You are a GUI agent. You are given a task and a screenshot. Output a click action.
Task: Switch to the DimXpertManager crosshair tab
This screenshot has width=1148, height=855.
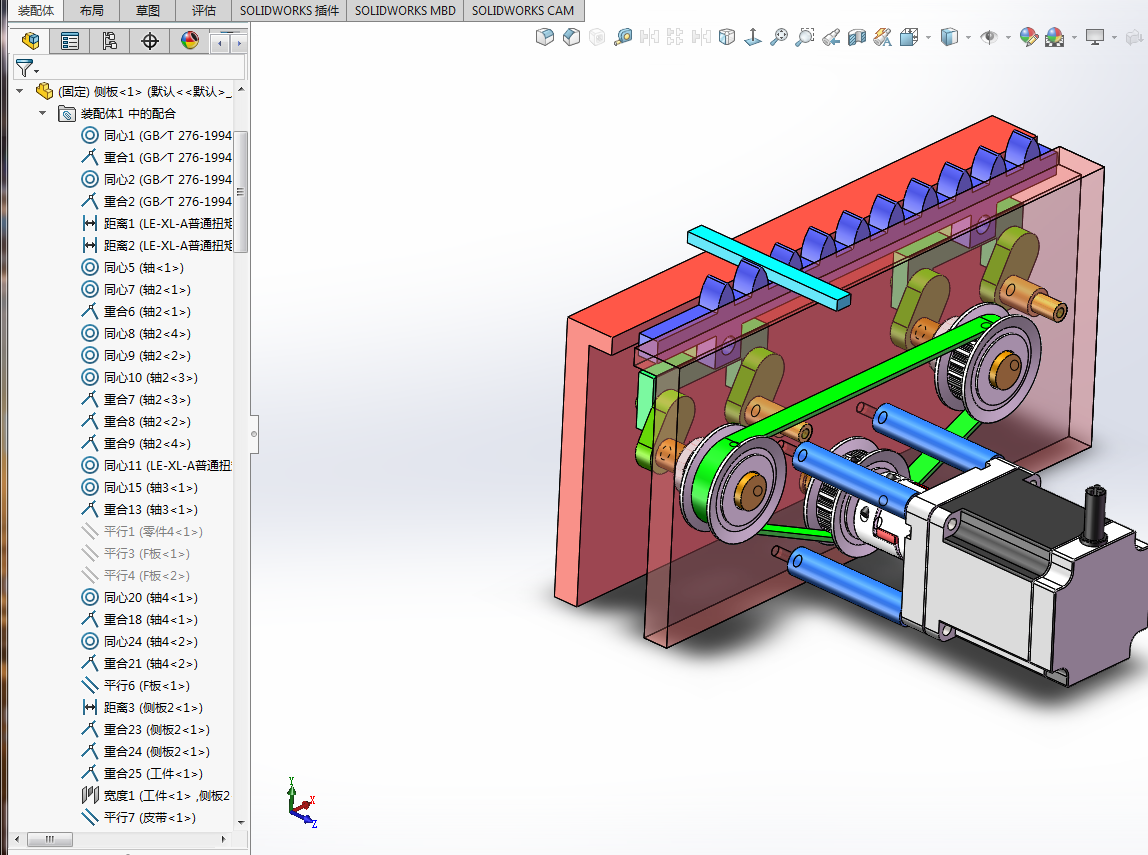point(150,41)
